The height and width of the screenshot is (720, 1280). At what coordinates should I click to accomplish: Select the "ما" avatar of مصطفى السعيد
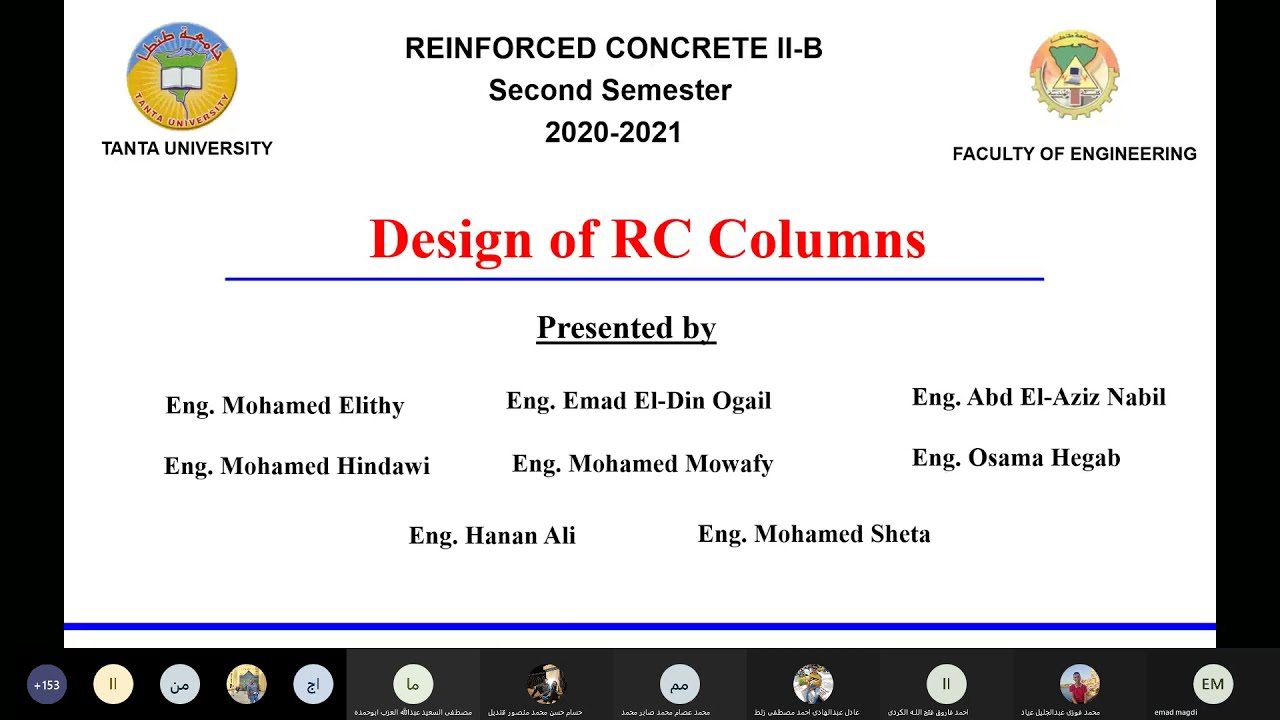click(413, 684)
